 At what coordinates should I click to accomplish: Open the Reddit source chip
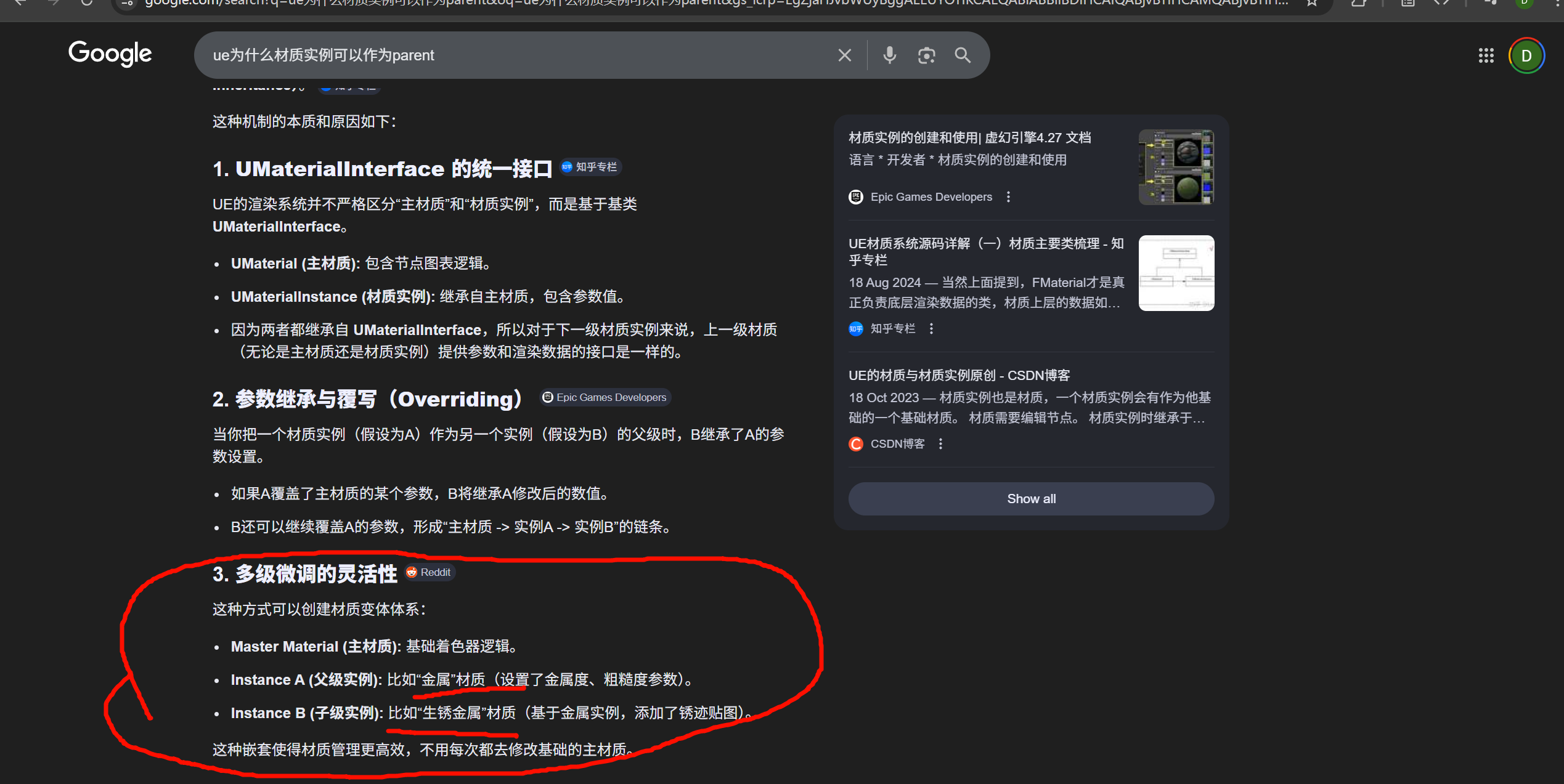[x=430, y=572]
